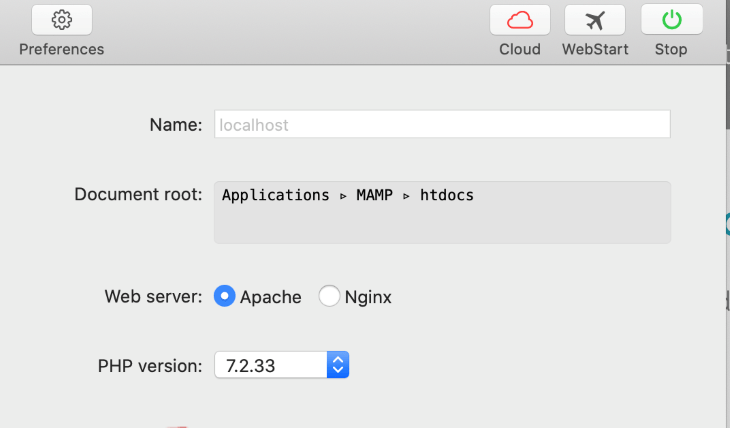Screen dimensions: 730x428
Task: Click the red Cloud icon
Action: click(x=519, y=20)
